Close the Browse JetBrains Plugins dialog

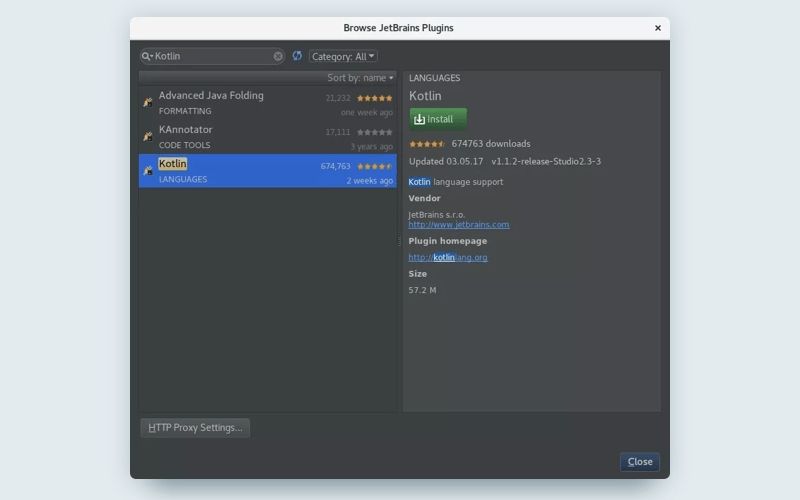(658, 28)
